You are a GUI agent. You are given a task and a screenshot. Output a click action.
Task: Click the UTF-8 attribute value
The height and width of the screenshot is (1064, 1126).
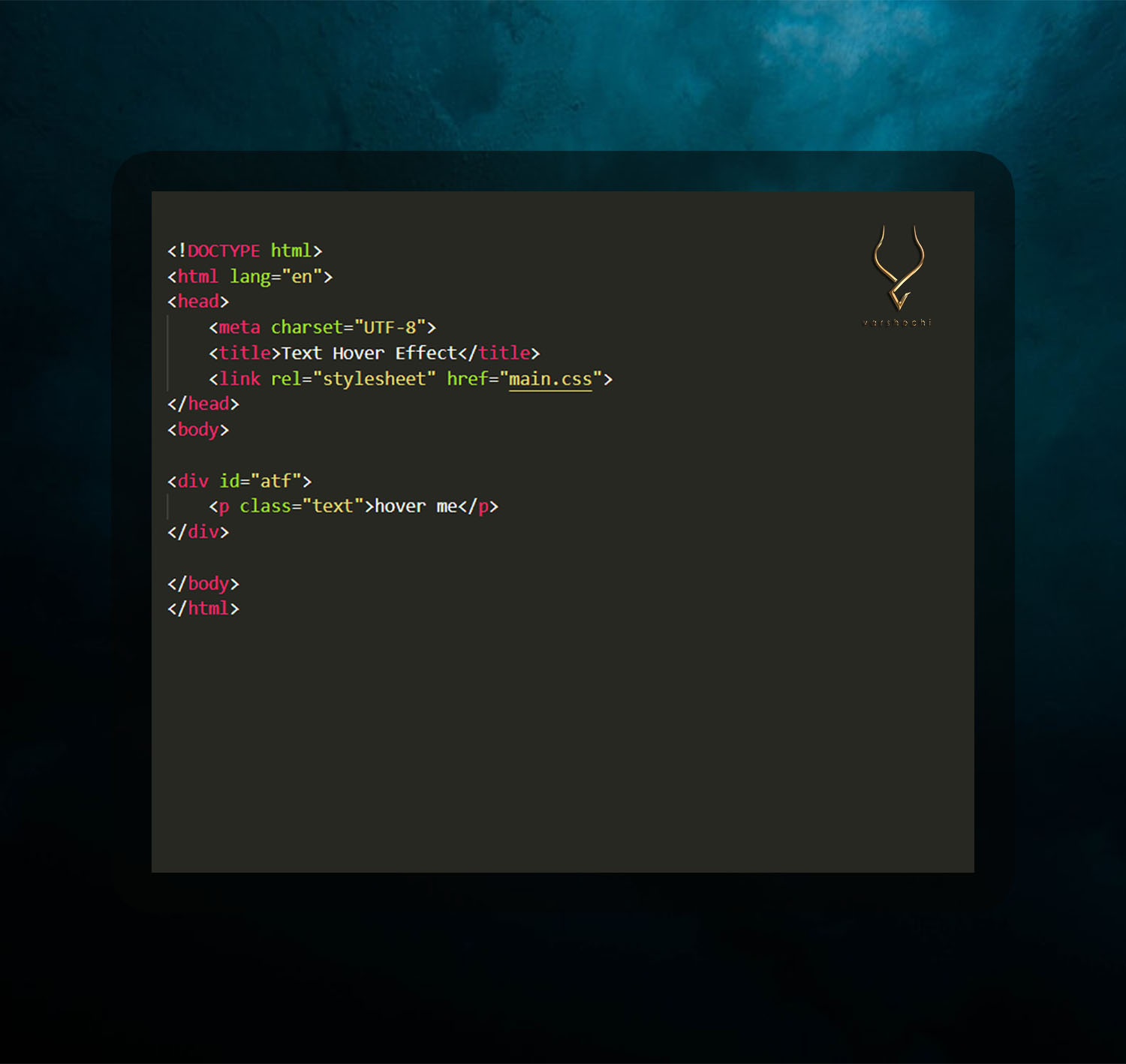click(x=387, y=327)
